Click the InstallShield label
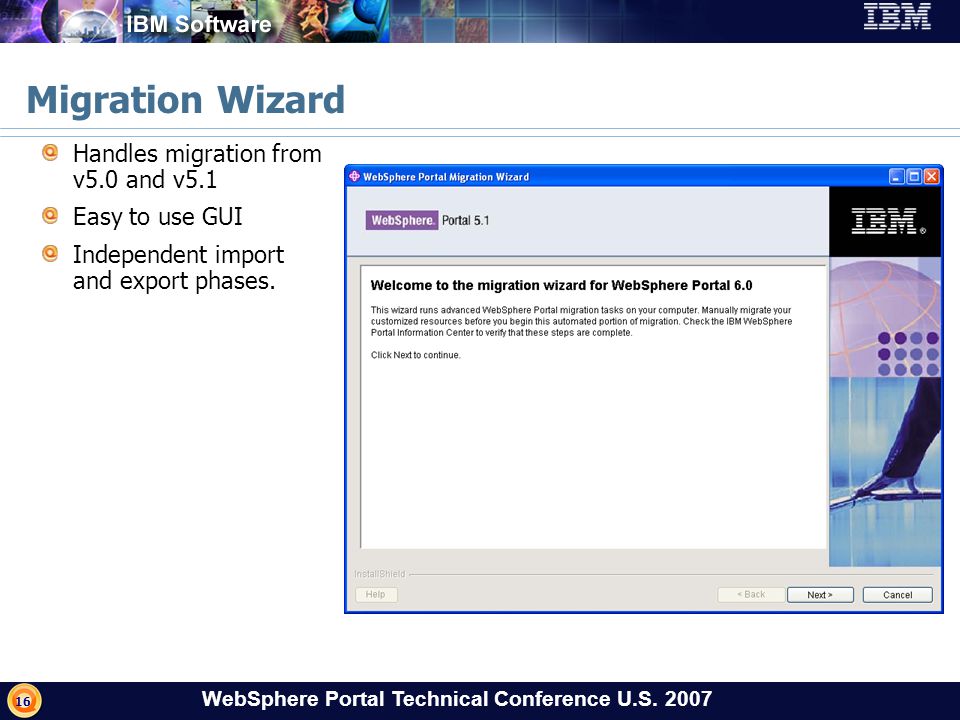The height and width of the screenshot is (720, 960). pos(380,574)
